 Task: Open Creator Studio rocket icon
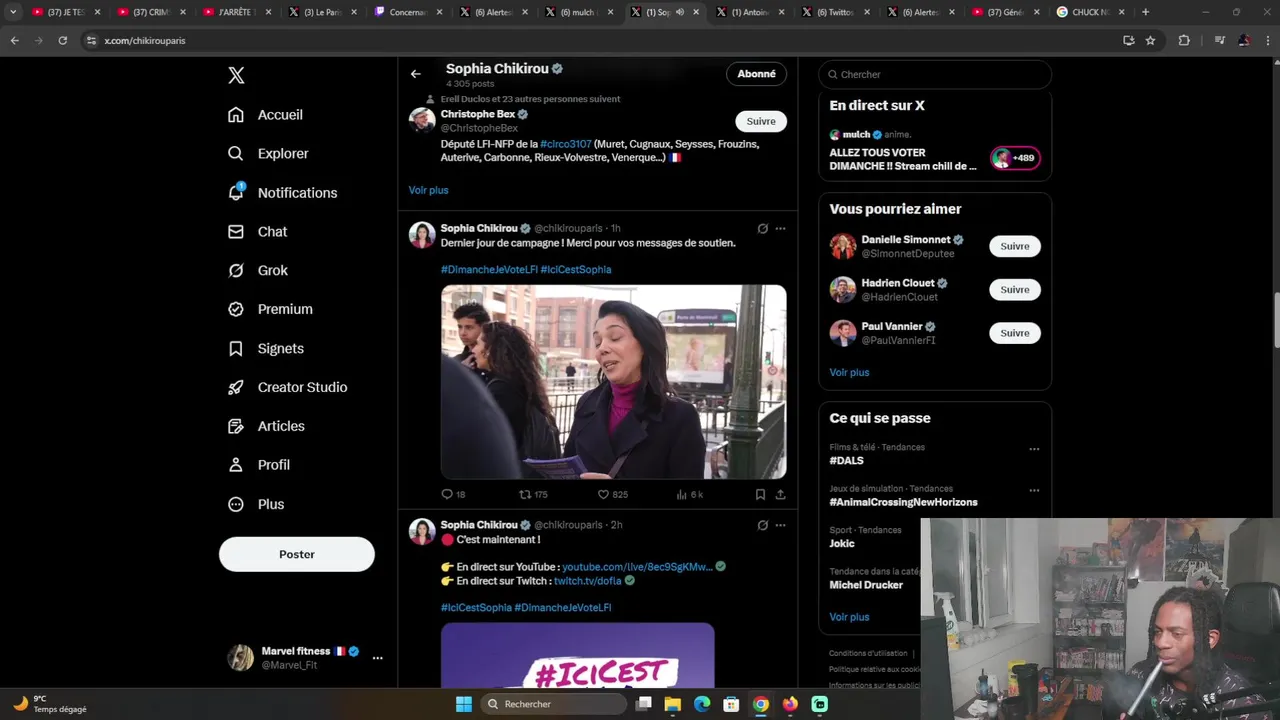(236, 387)
